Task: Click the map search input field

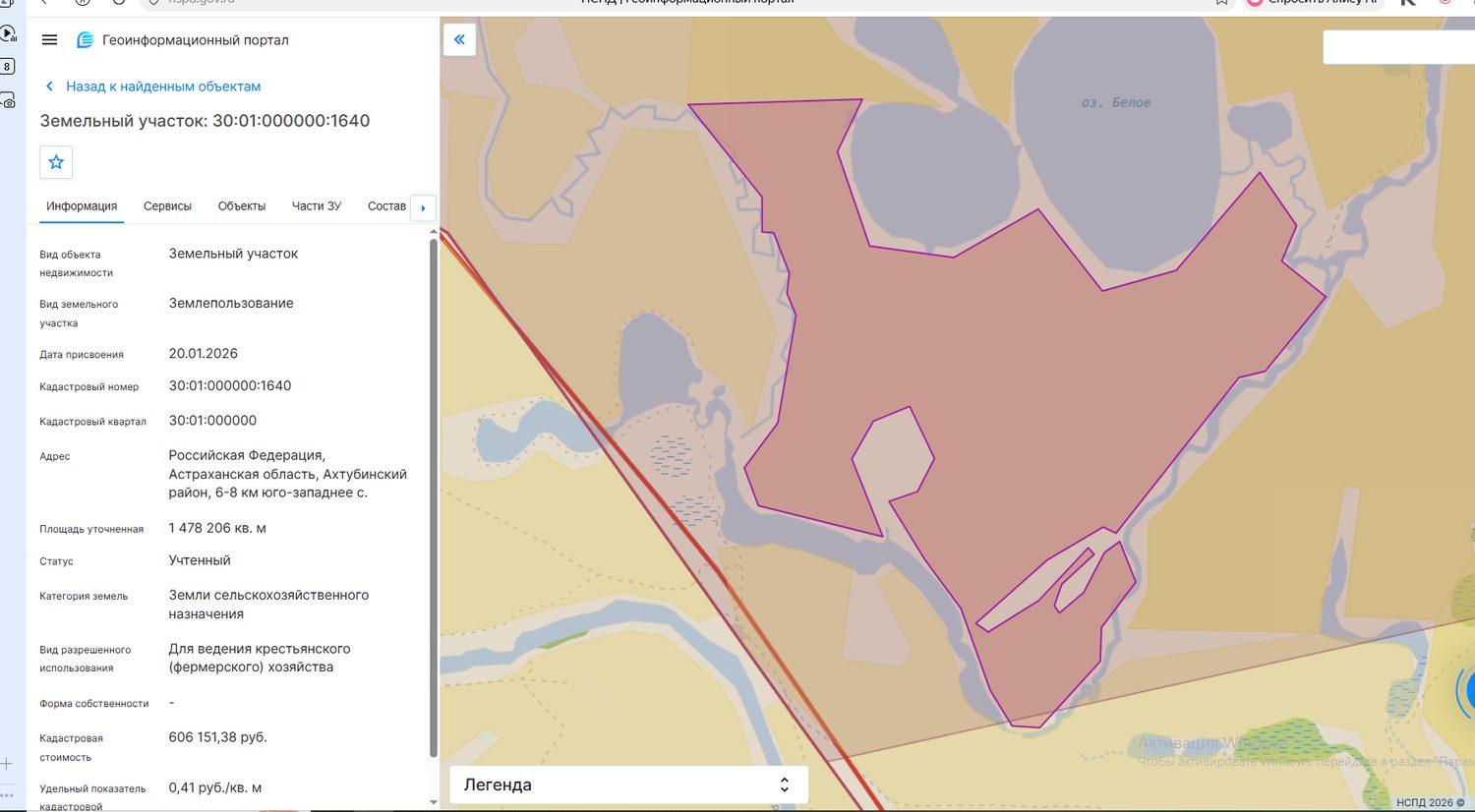Action: coord(1398,47)
